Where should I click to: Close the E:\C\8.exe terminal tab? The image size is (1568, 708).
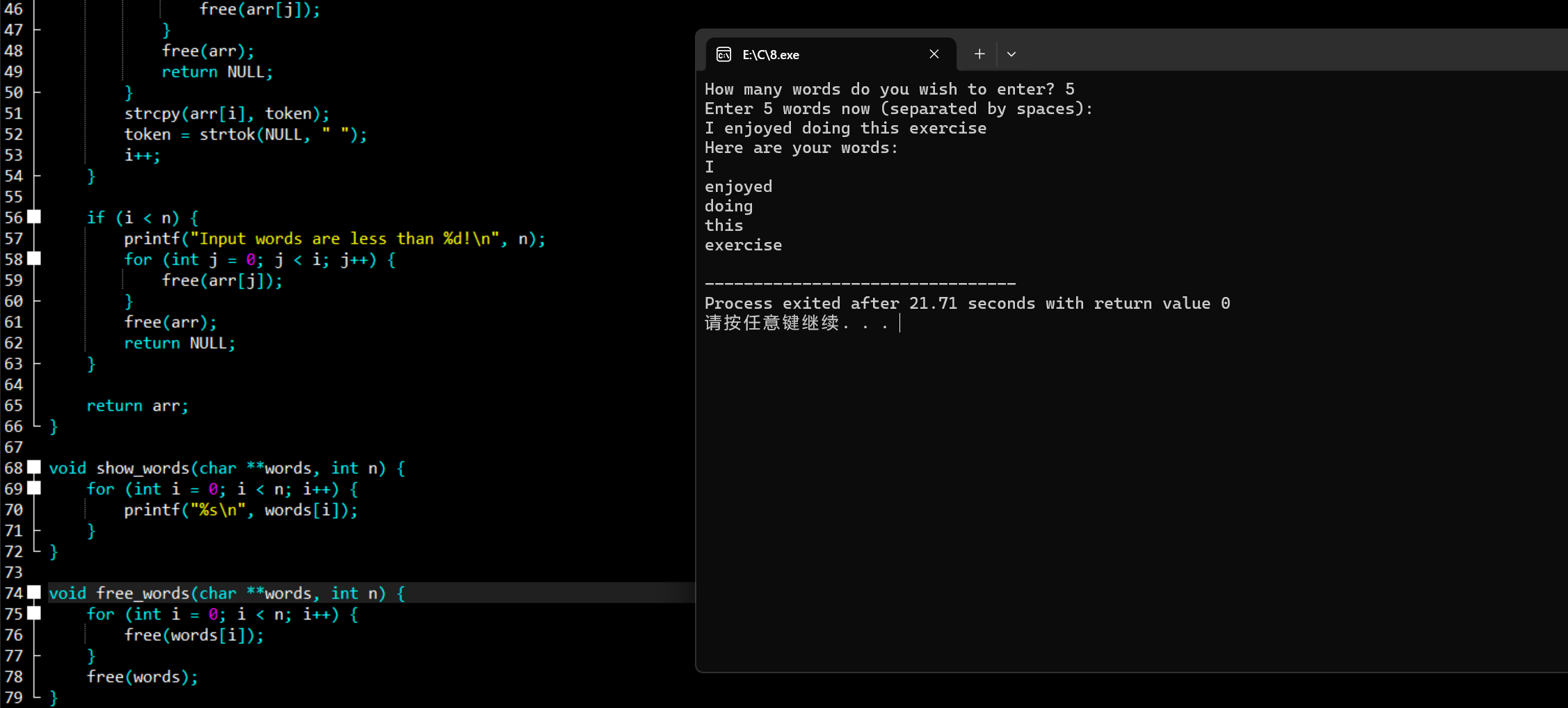point(934,54)
